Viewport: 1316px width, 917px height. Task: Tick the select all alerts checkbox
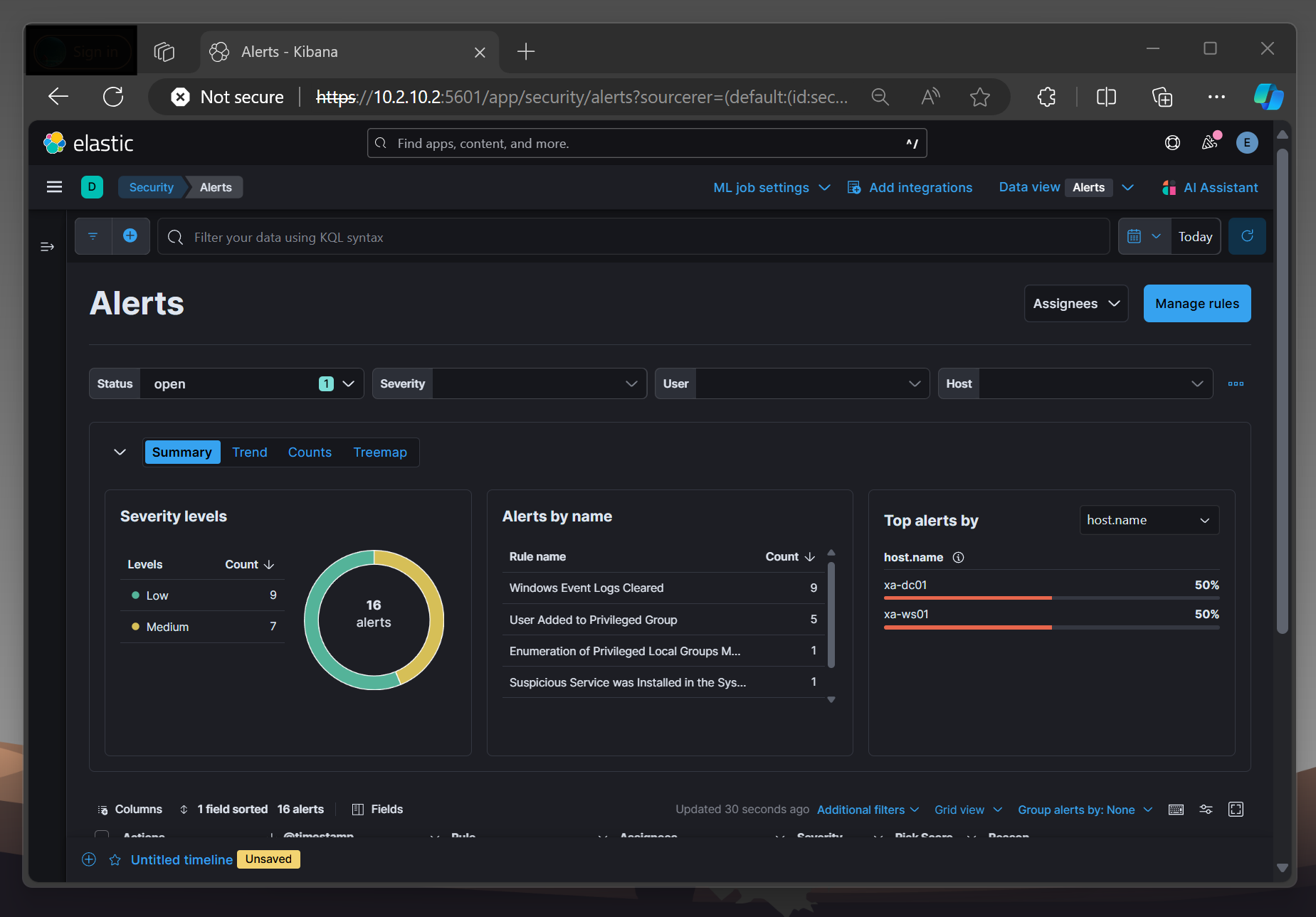pos(102,835)
